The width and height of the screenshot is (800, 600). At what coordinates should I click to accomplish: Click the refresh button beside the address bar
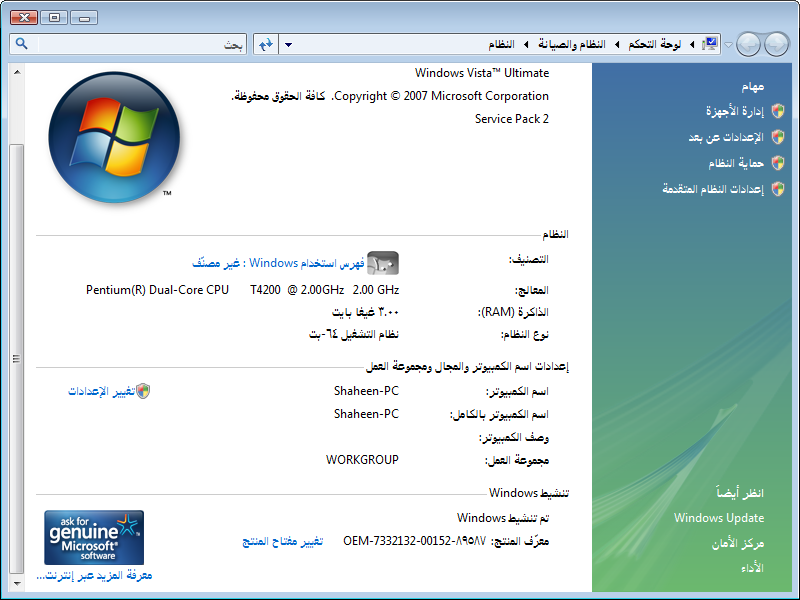[266, 44]
